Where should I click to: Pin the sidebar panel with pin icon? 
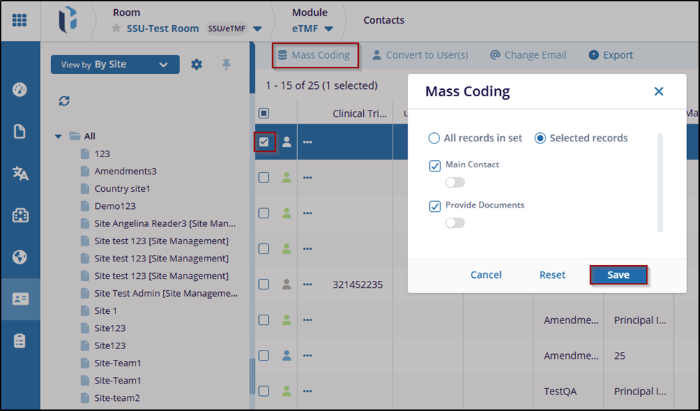tap(226, 65)
